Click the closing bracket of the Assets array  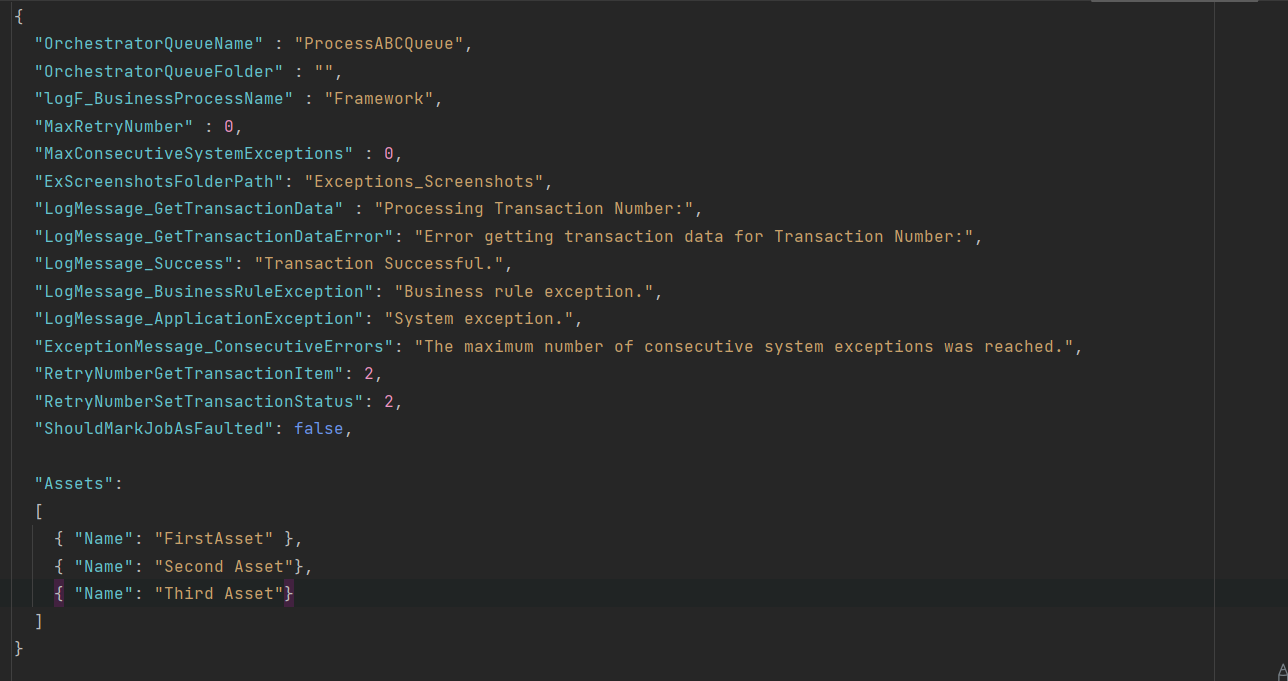[40, 620]
